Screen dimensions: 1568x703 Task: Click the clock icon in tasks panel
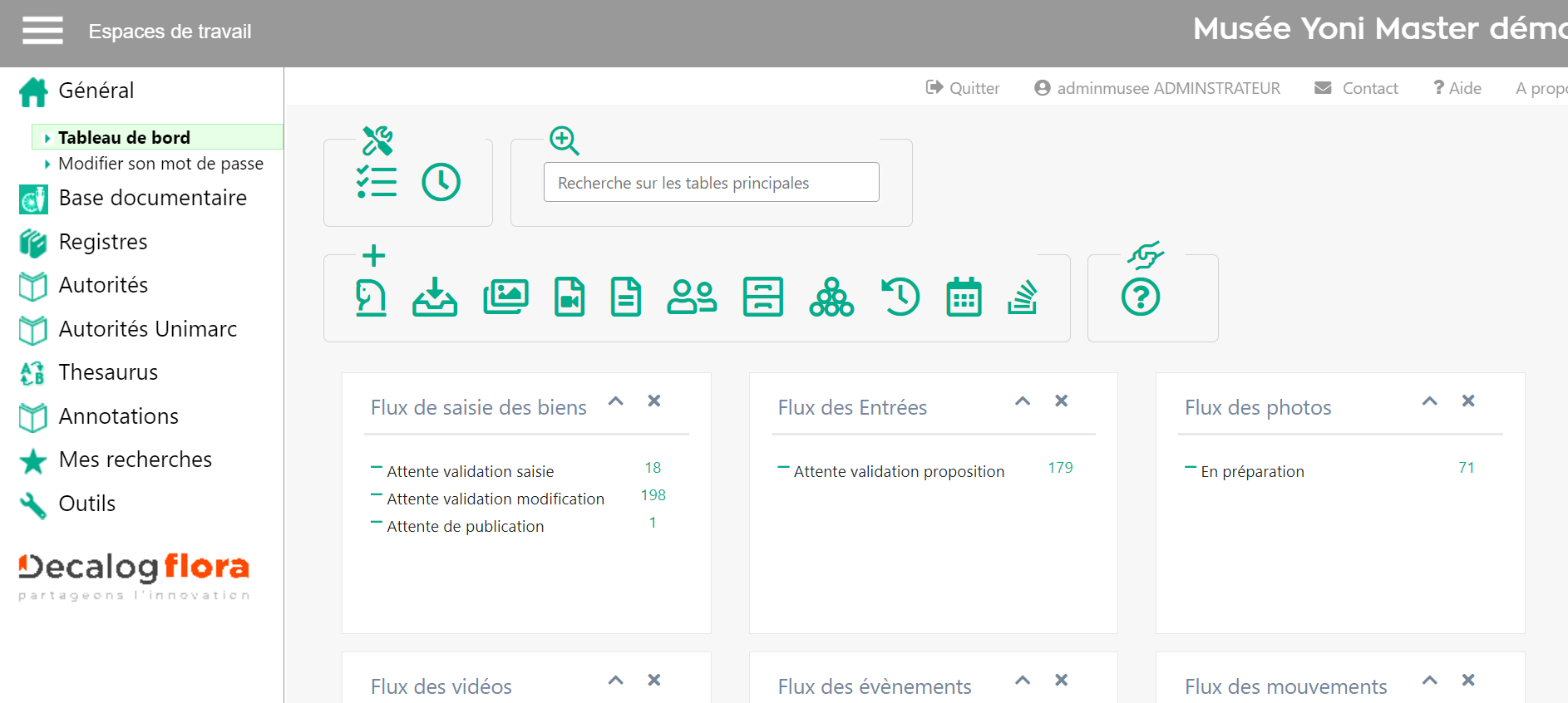[441, 182]
